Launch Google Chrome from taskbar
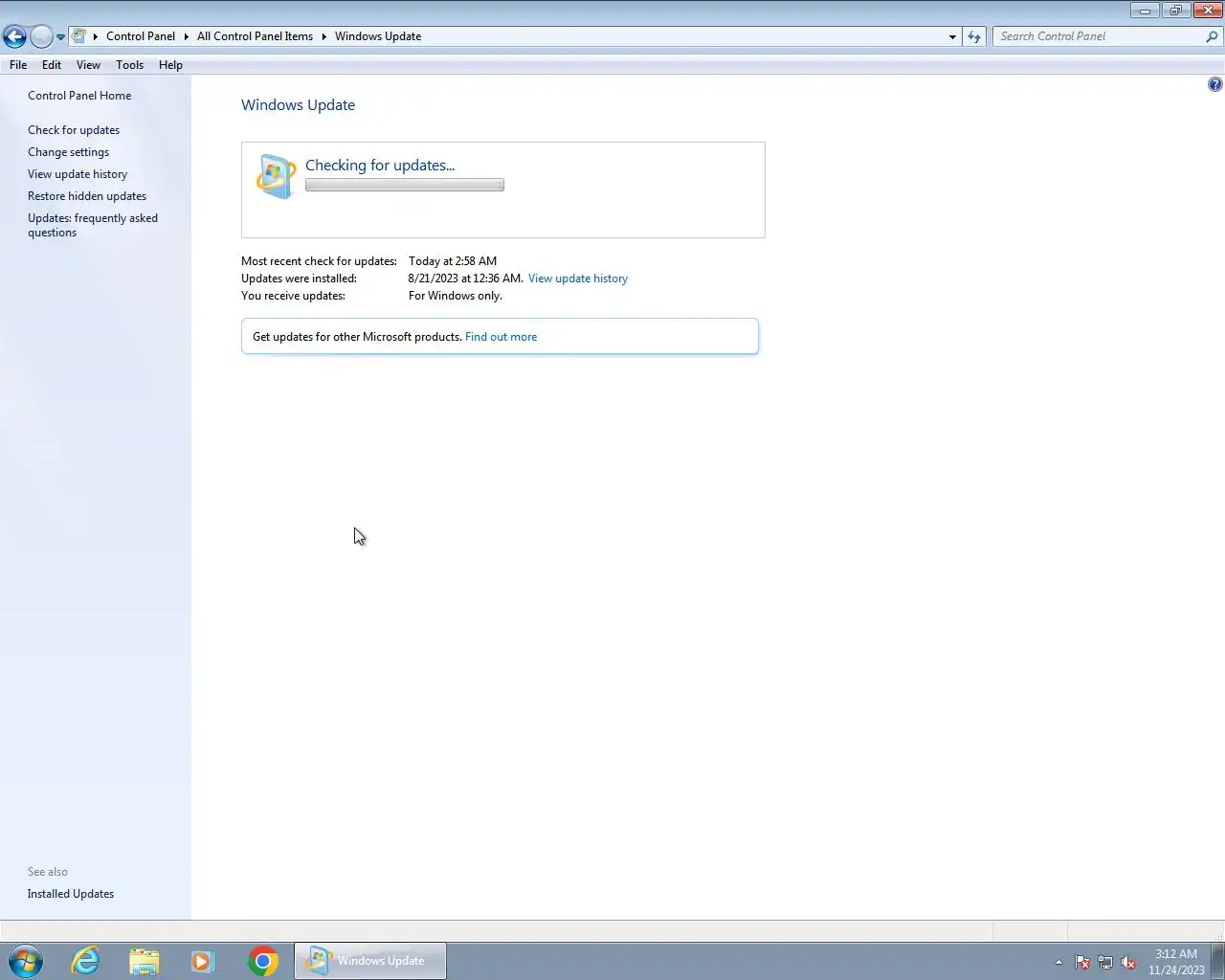This screenshot has height=980, width=1225. pos(263,961)
